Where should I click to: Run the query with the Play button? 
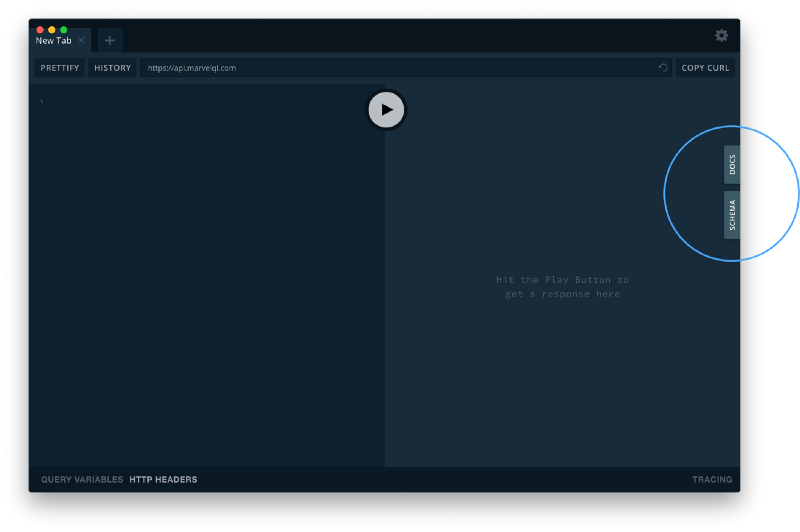click(386, 110)
